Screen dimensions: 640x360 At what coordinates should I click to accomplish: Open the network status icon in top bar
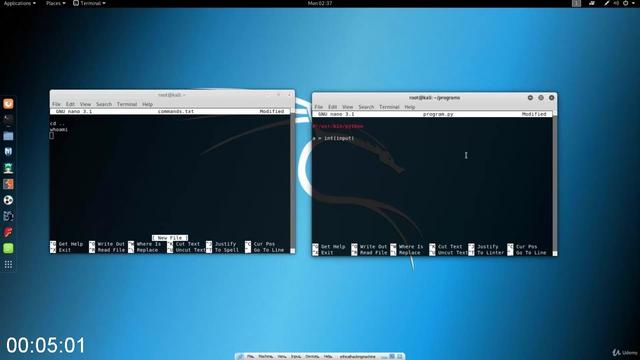(x=591, y=3)
